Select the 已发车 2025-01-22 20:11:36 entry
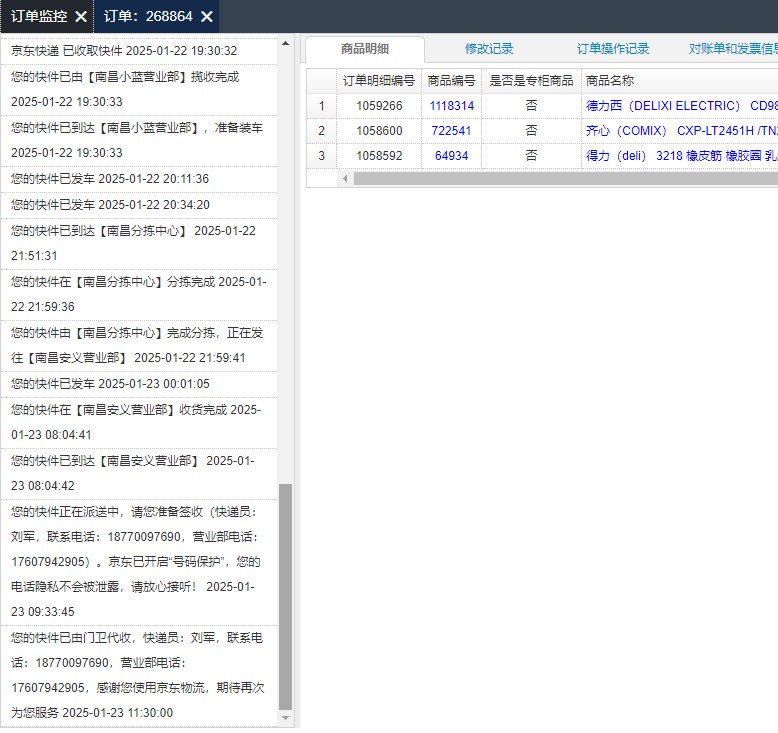 click(139, 179)
